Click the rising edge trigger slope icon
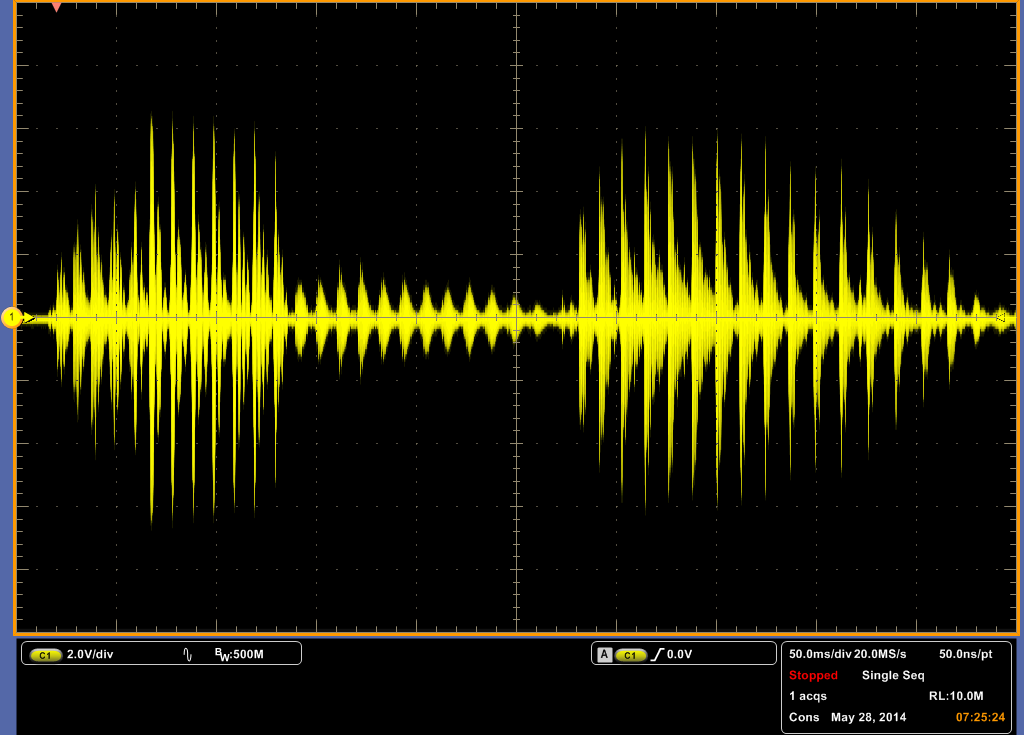 coord(657,654)
